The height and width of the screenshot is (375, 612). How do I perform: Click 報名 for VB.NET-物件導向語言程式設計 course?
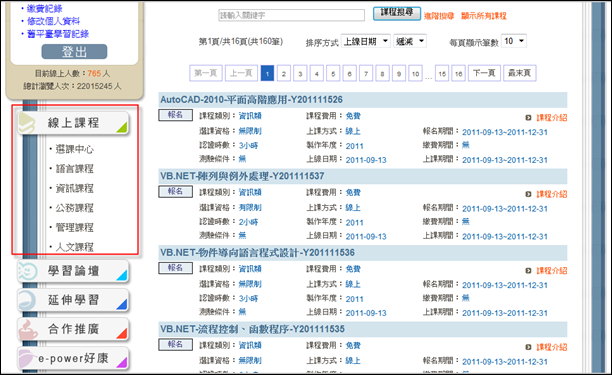[x=175, y=268]
